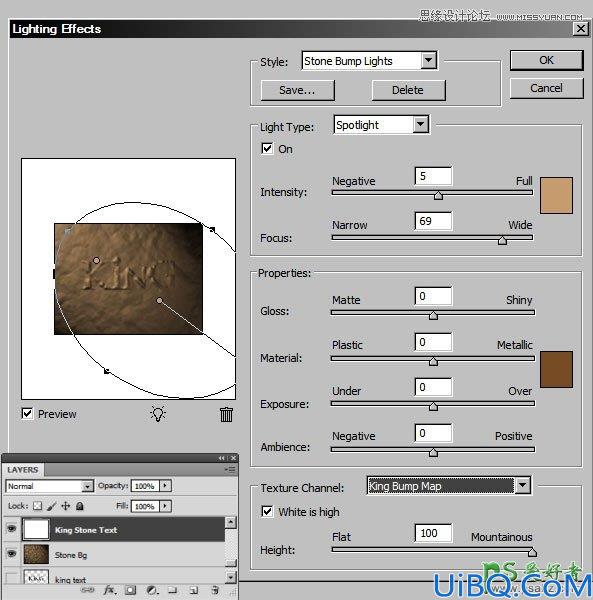
Task: Click the OK button
Action: [x=546, y=60]
